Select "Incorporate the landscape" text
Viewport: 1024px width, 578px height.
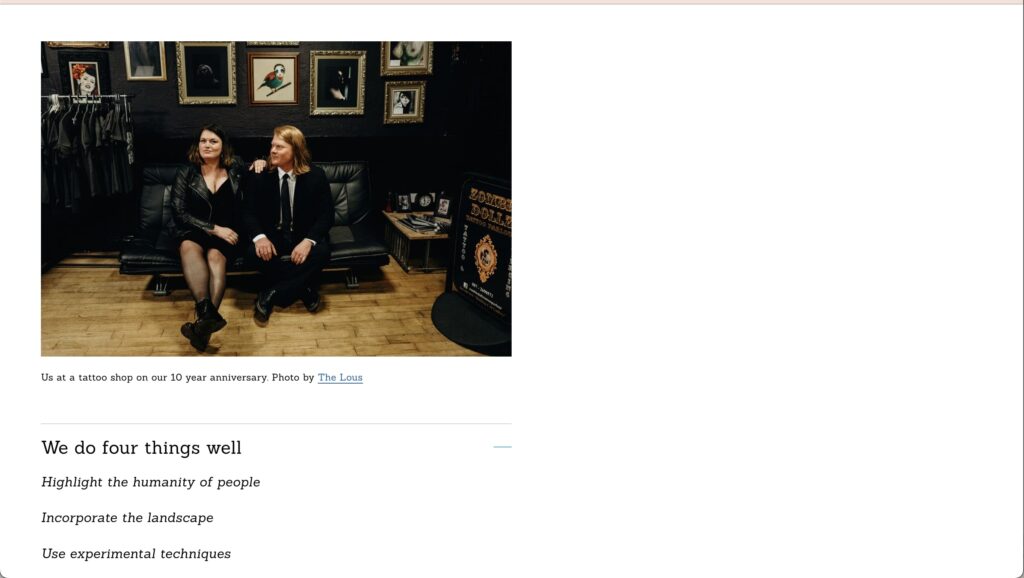coord(127,518)
